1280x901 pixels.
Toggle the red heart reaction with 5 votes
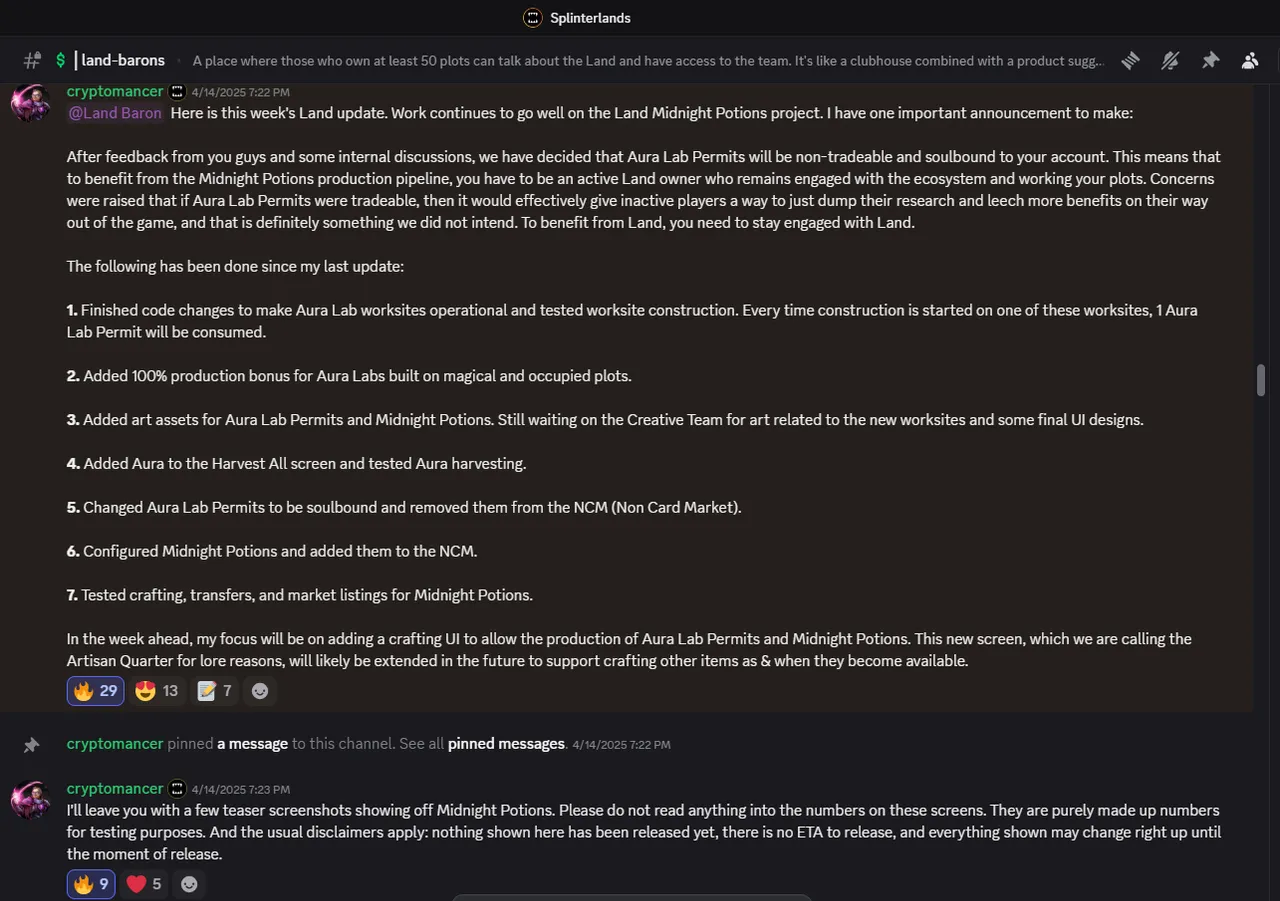click(144, 884)
